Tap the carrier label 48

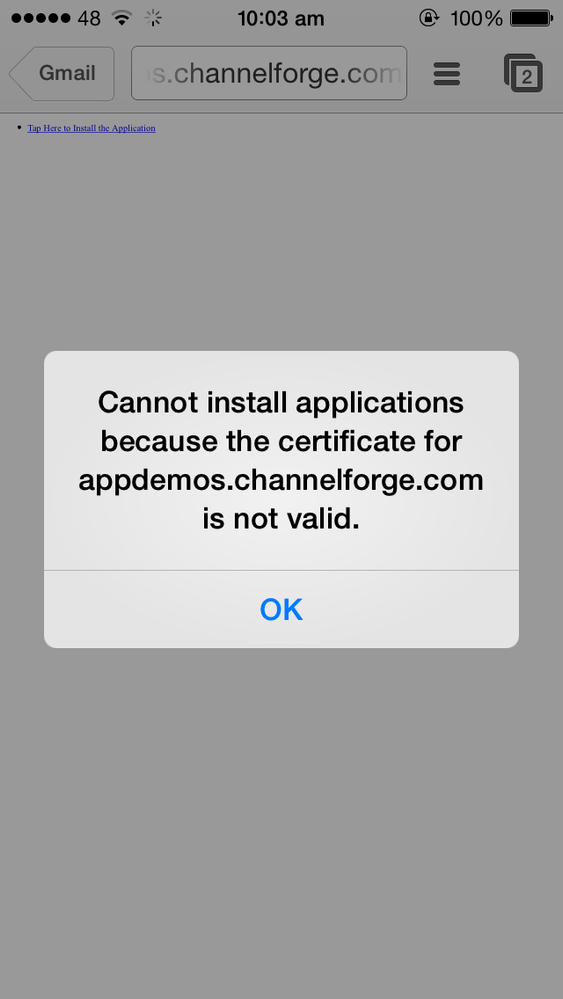[x=89, y=18]
